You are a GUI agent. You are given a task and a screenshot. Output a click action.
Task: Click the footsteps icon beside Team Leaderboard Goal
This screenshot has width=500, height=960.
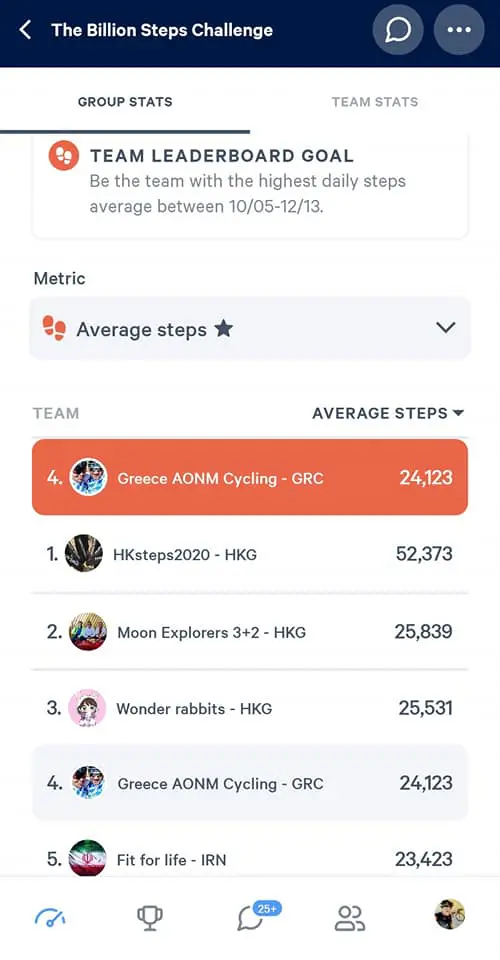click(x=64, y=156)
